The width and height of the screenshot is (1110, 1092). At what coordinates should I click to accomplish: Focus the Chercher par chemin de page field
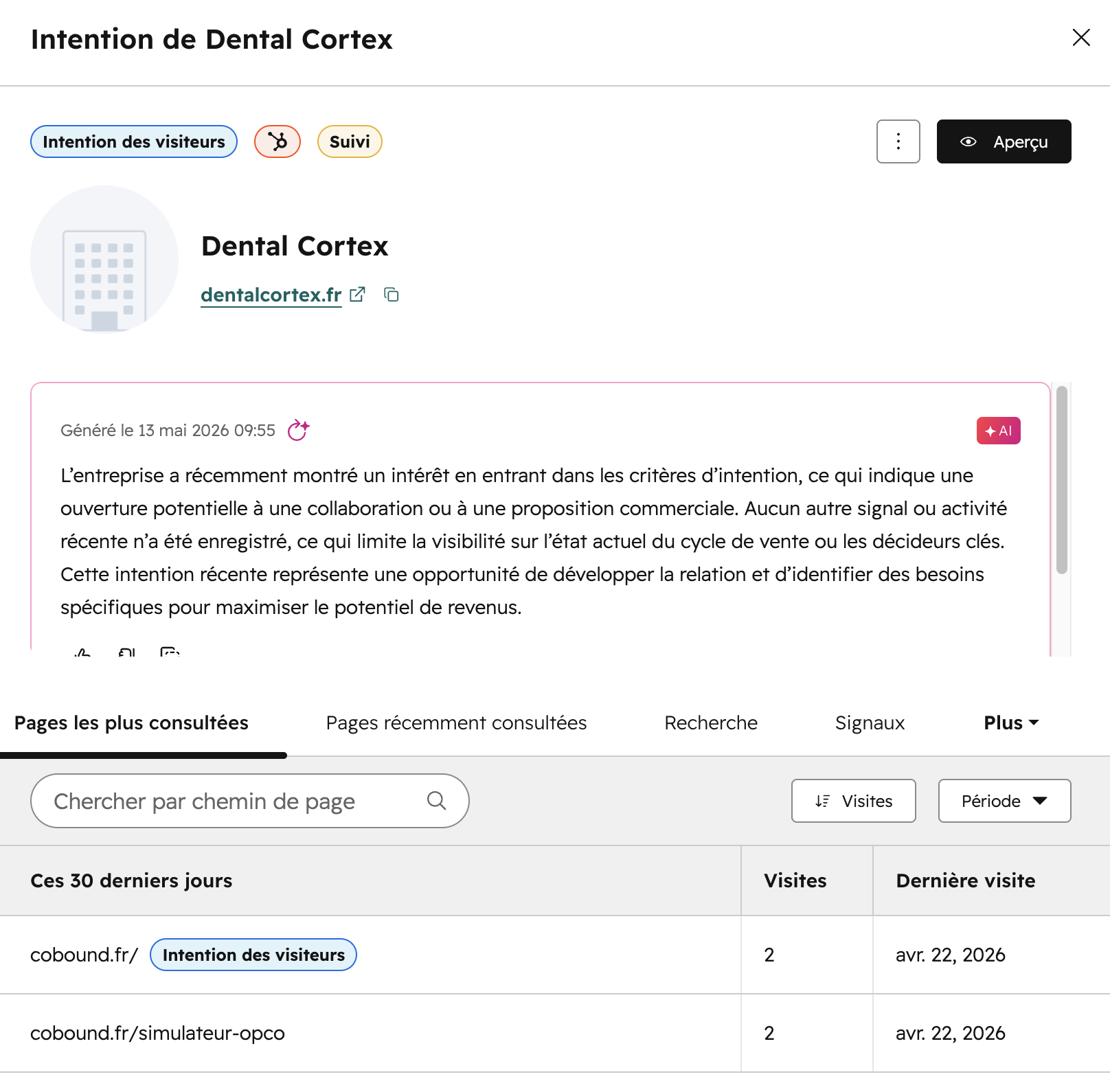coord(250,801)
